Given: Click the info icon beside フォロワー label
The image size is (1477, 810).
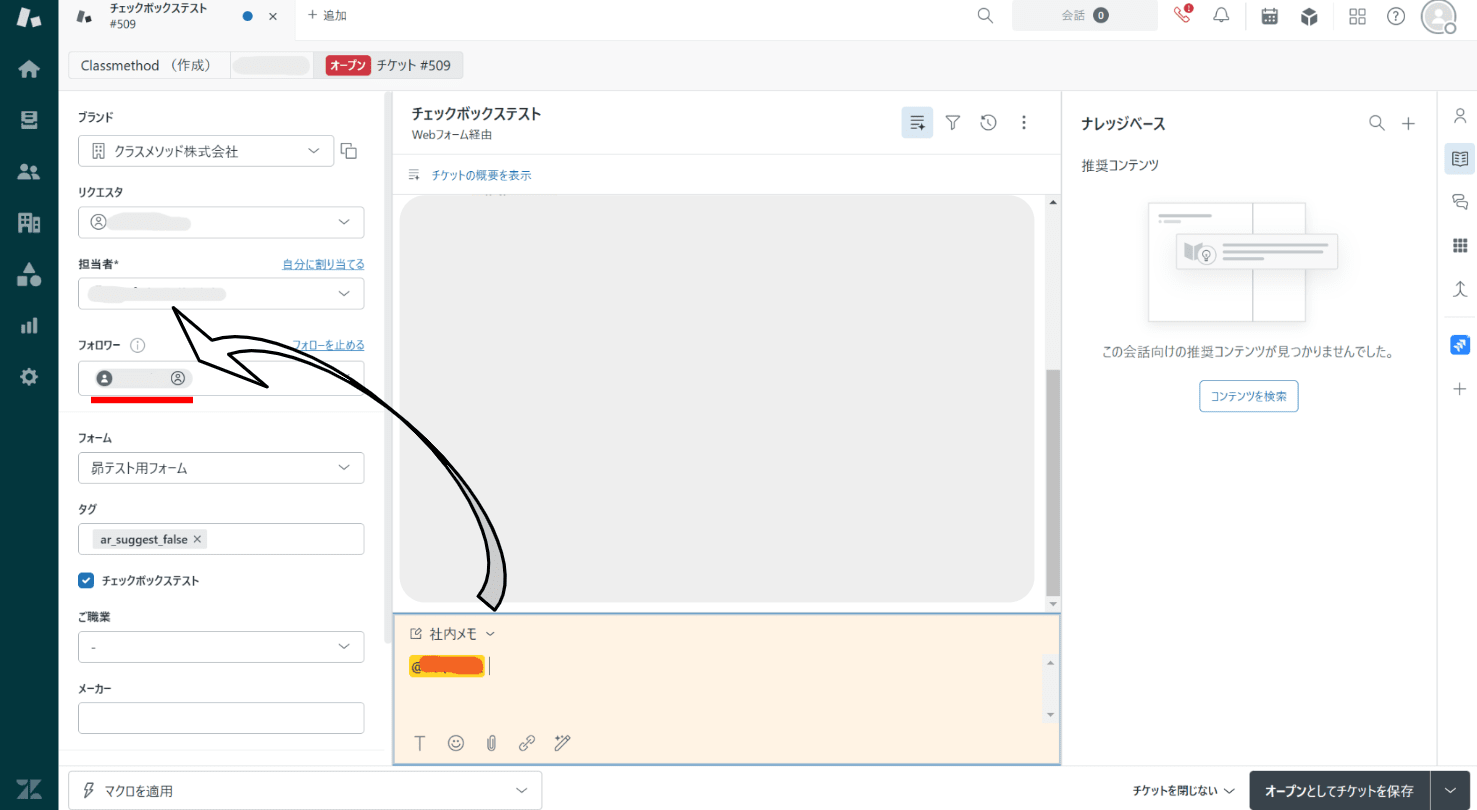Looking at the screenshot, I should click(x=138, y=345).
